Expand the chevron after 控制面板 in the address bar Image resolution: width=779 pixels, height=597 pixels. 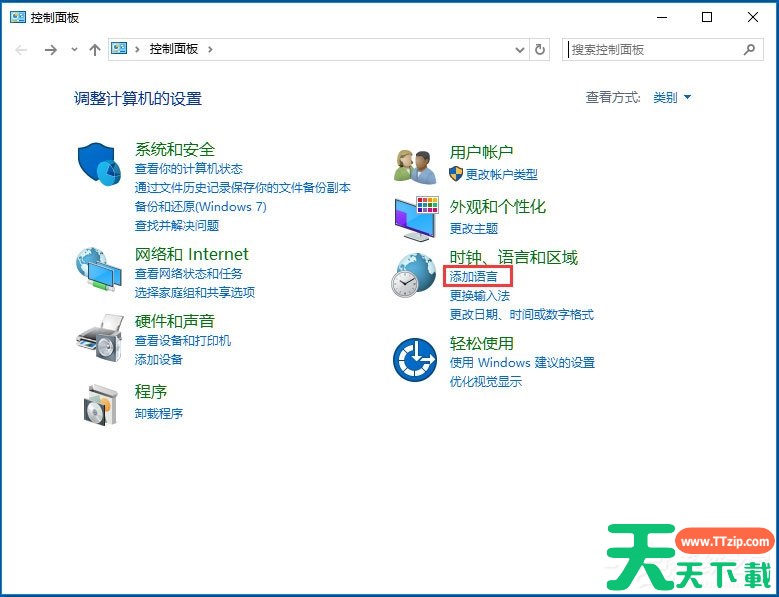210,49
